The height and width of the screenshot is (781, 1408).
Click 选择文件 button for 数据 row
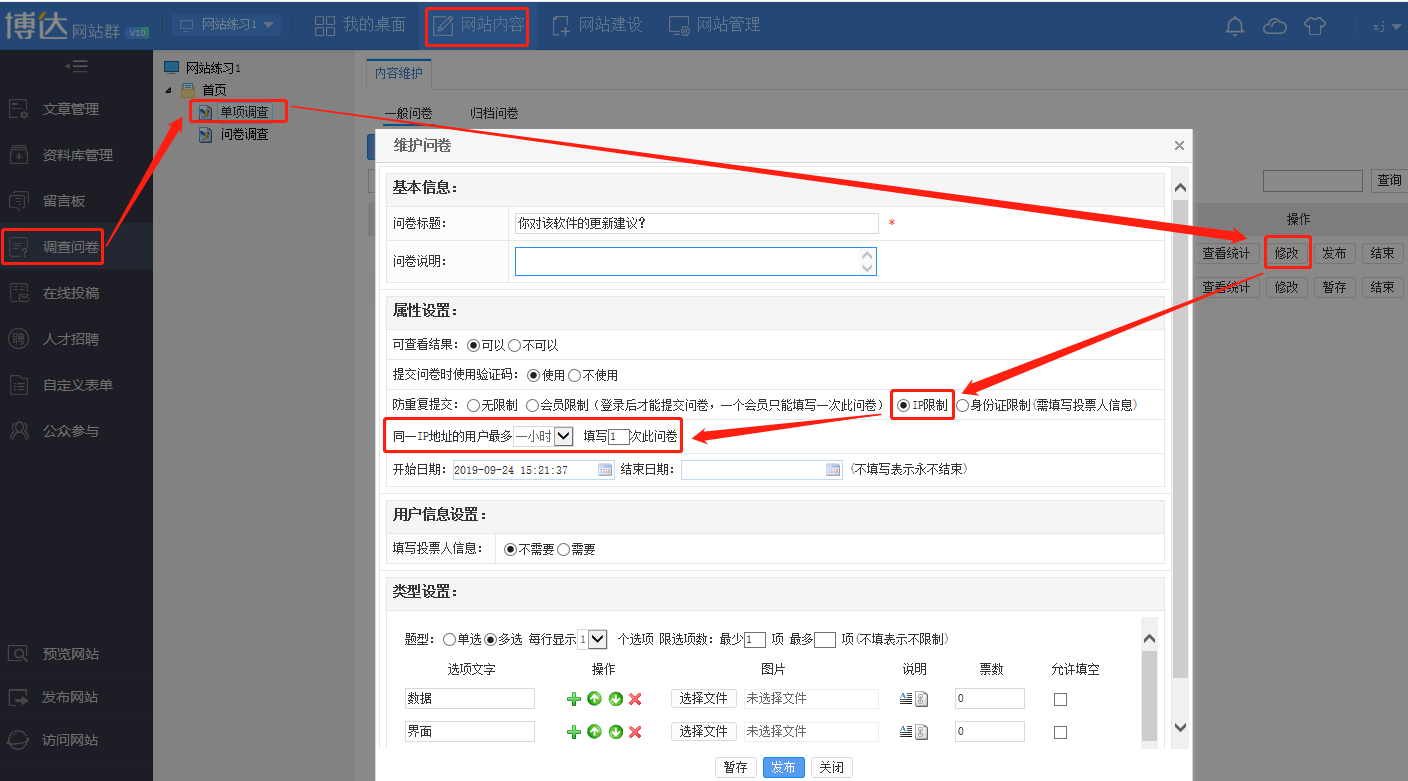tap(703, 698)
